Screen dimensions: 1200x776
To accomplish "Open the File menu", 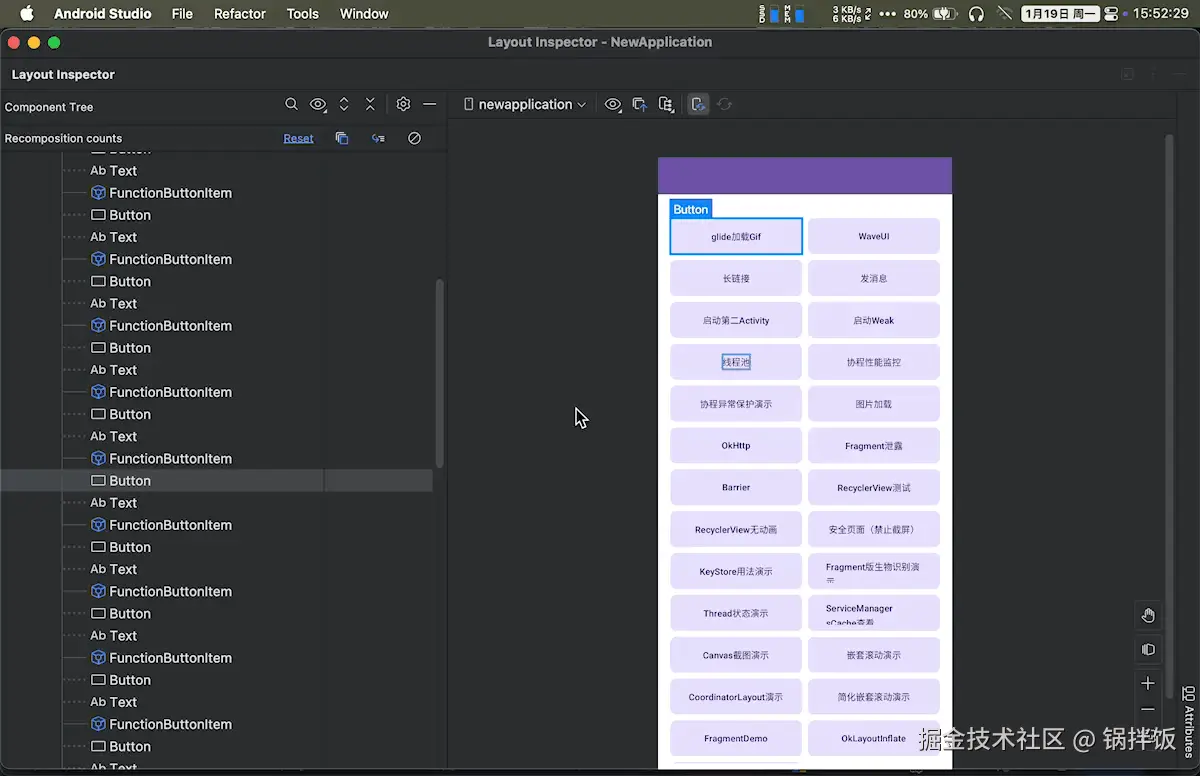I will 182,14.
